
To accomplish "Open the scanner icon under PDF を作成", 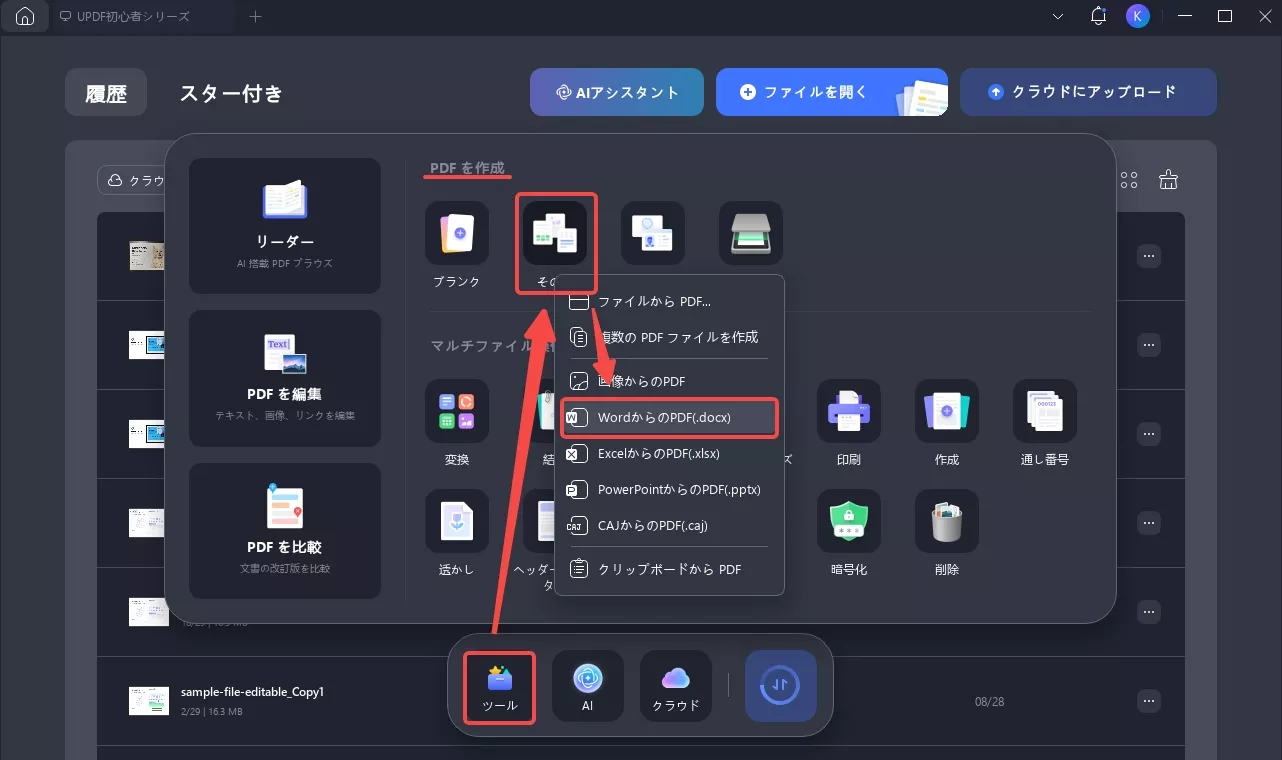I will point(750,232).
